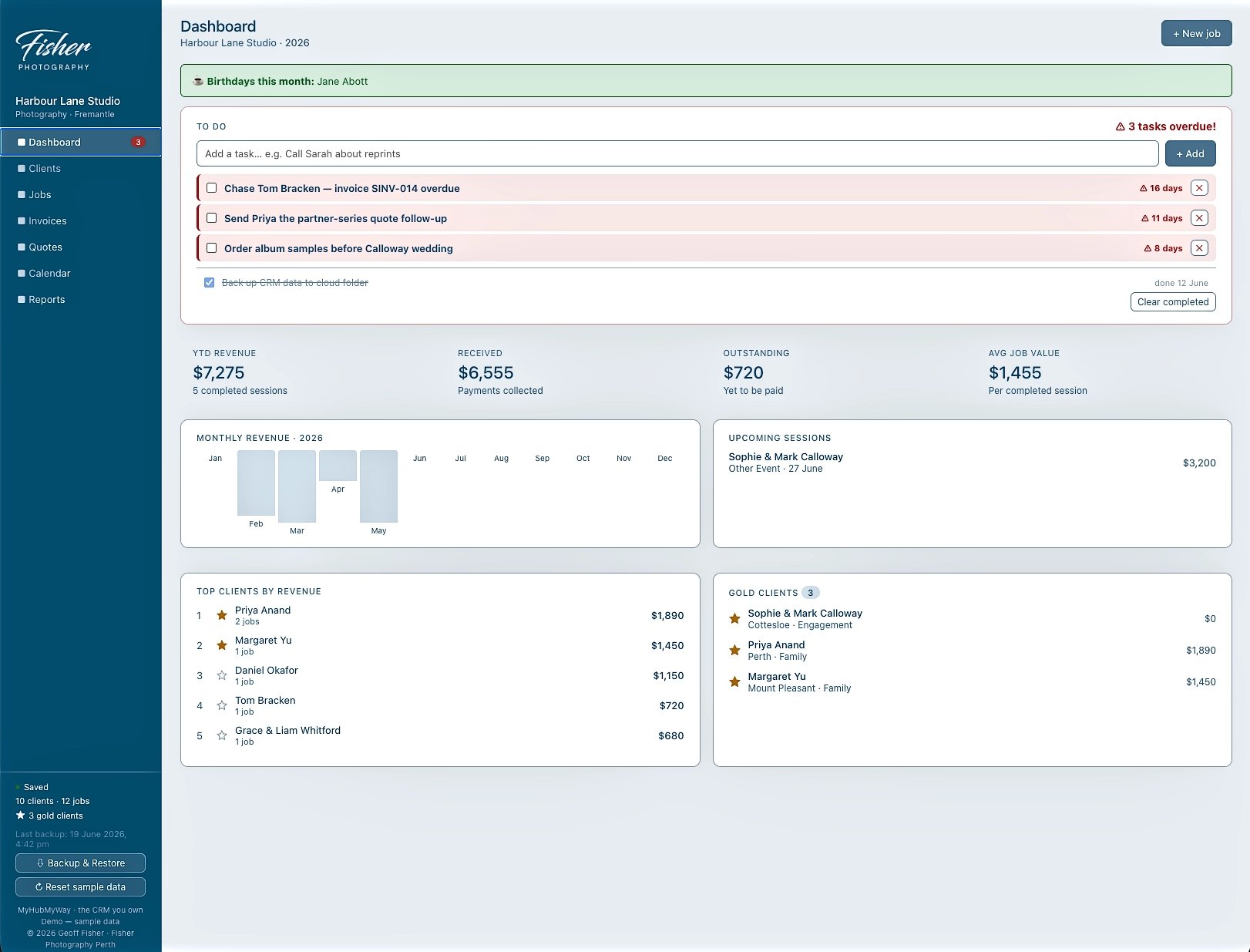Open the Clients section
1250x952 pixels.
point(81,168)
